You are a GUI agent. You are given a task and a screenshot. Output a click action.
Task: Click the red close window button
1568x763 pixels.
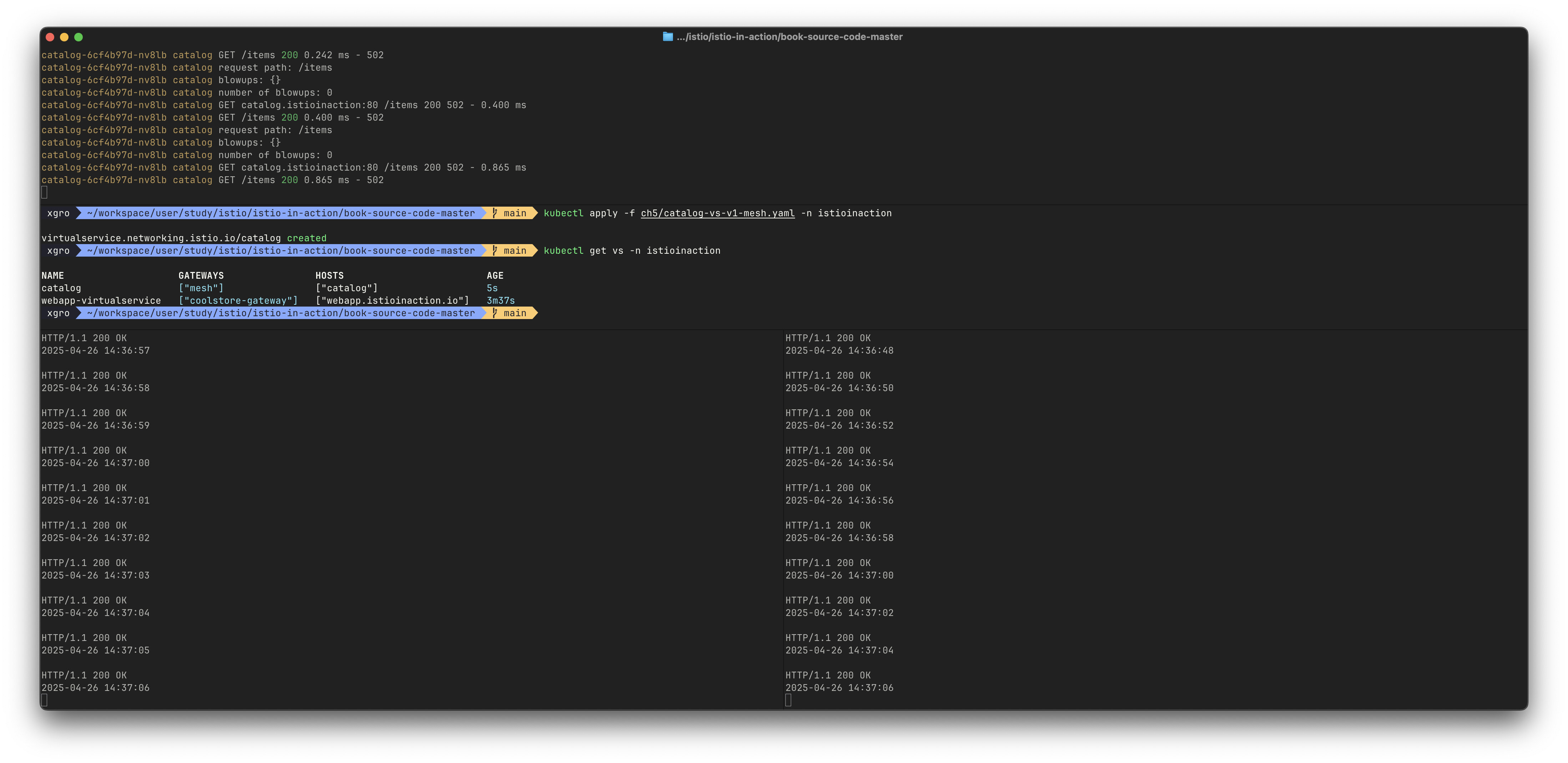(50, 37)
